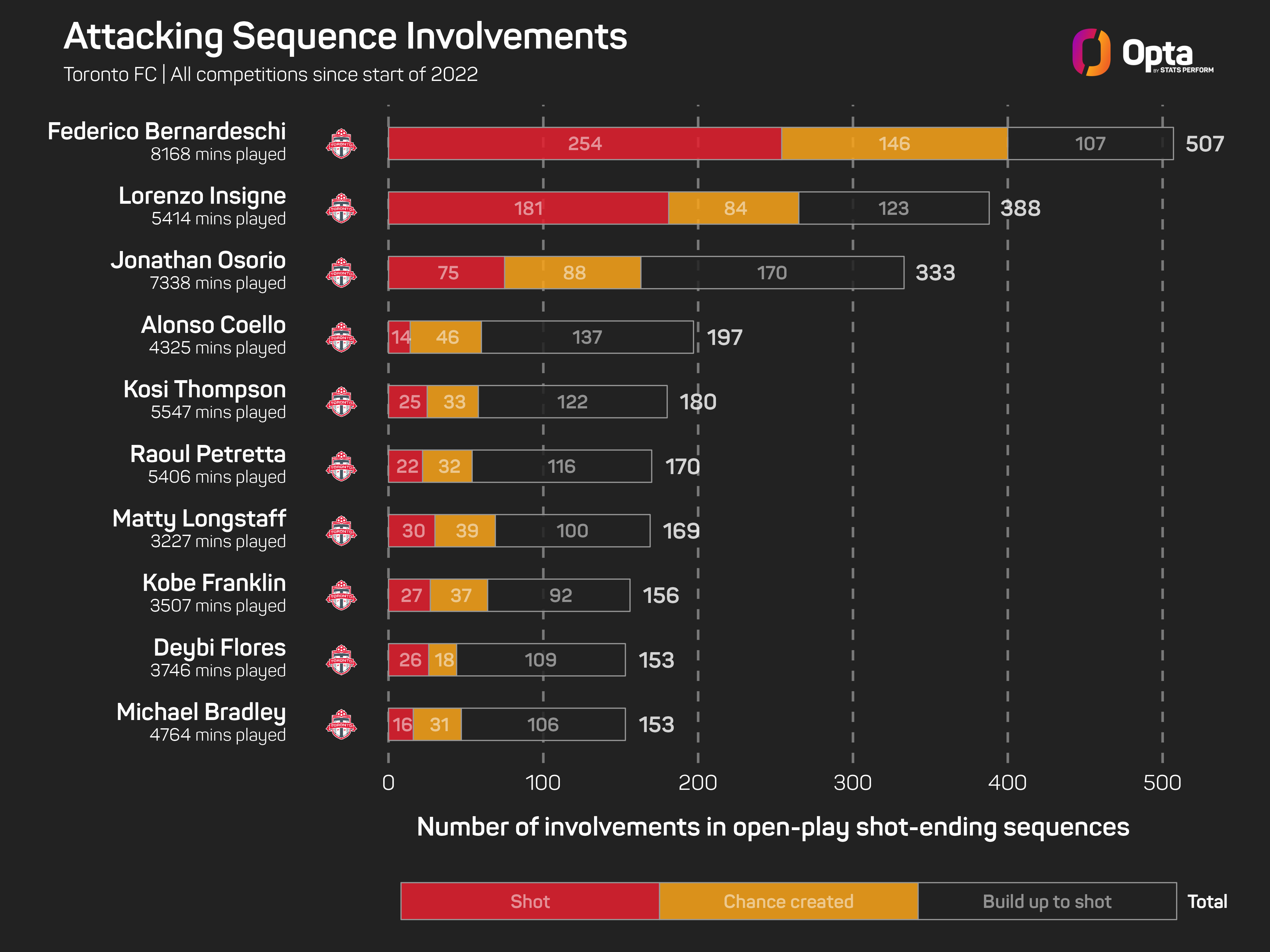Click the Toronto FC crest beside Federico Bernardeschi

tap(341, 143)
